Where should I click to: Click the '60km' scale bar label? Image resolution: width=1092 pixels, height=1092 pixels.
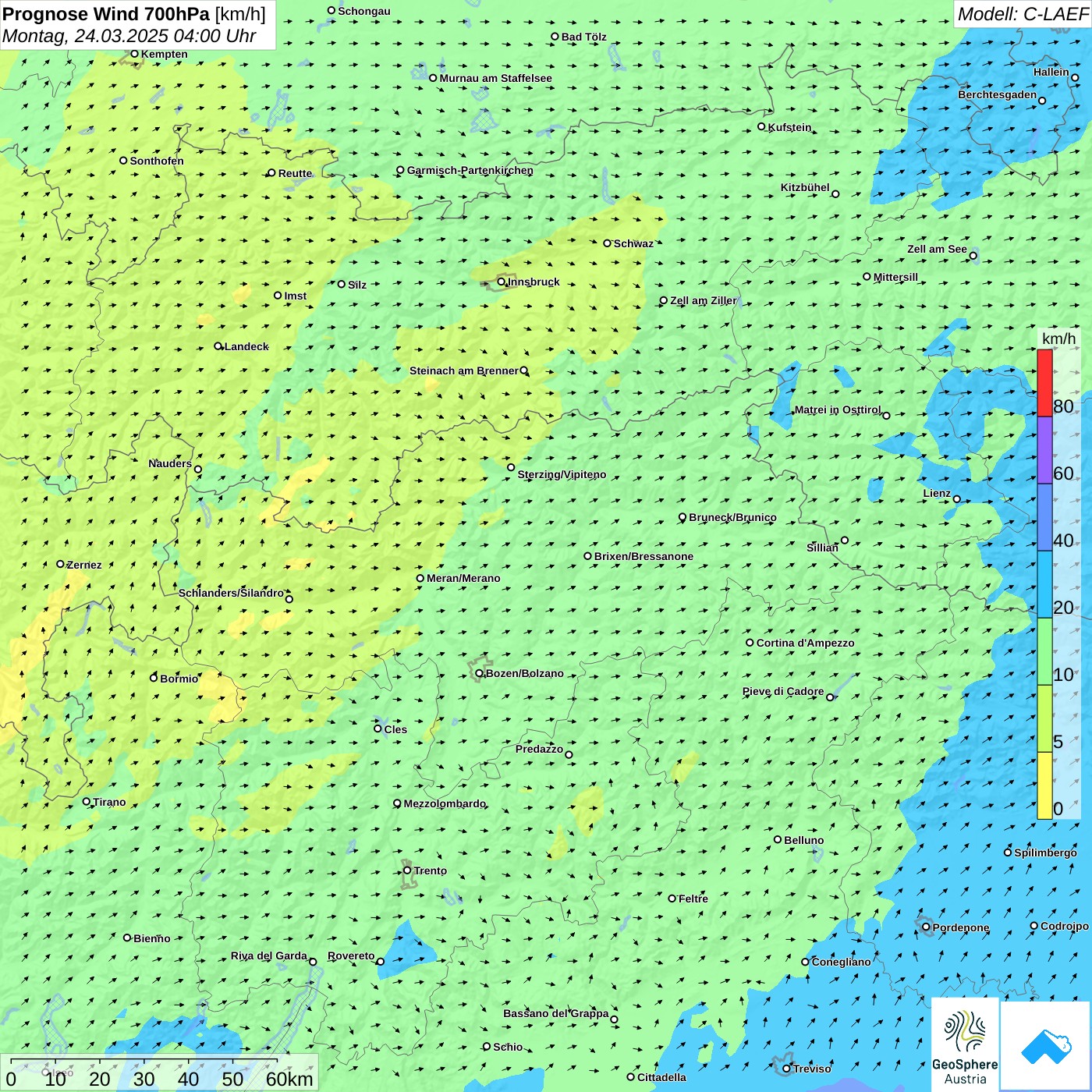tap(289, 1079)
